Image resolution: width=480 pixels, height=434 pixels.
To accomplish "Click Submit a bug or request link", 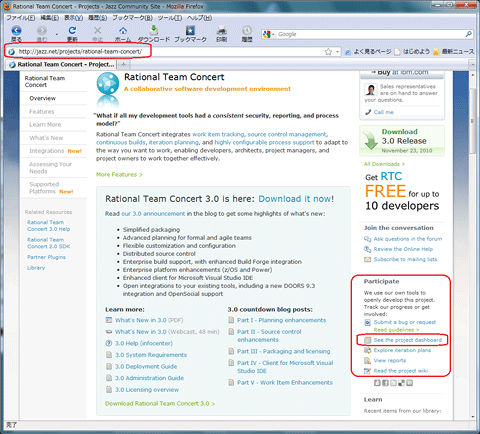I will [405, 322].
